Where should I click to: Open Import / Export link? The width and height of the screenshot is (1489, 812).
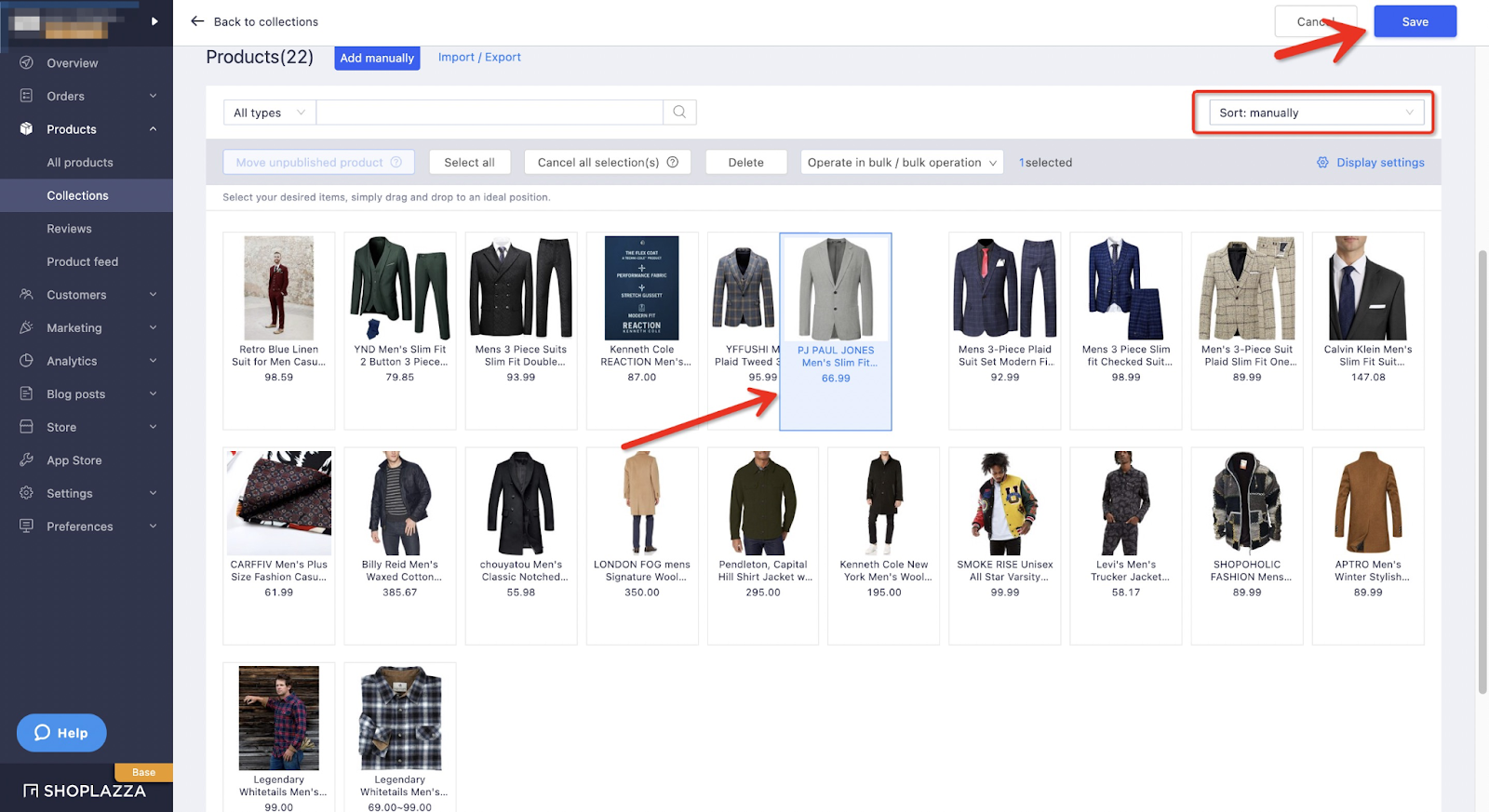pyautogui.click(x=479, y=57)
